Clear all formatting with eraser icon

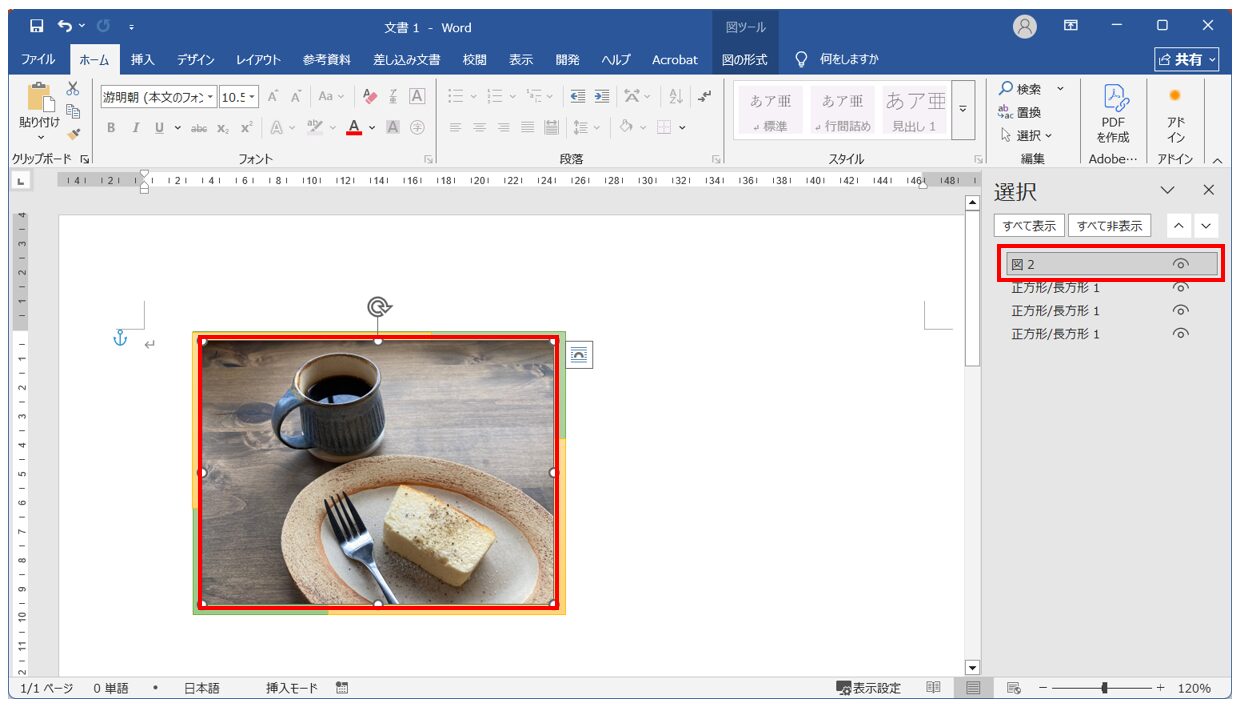(370, 97)
